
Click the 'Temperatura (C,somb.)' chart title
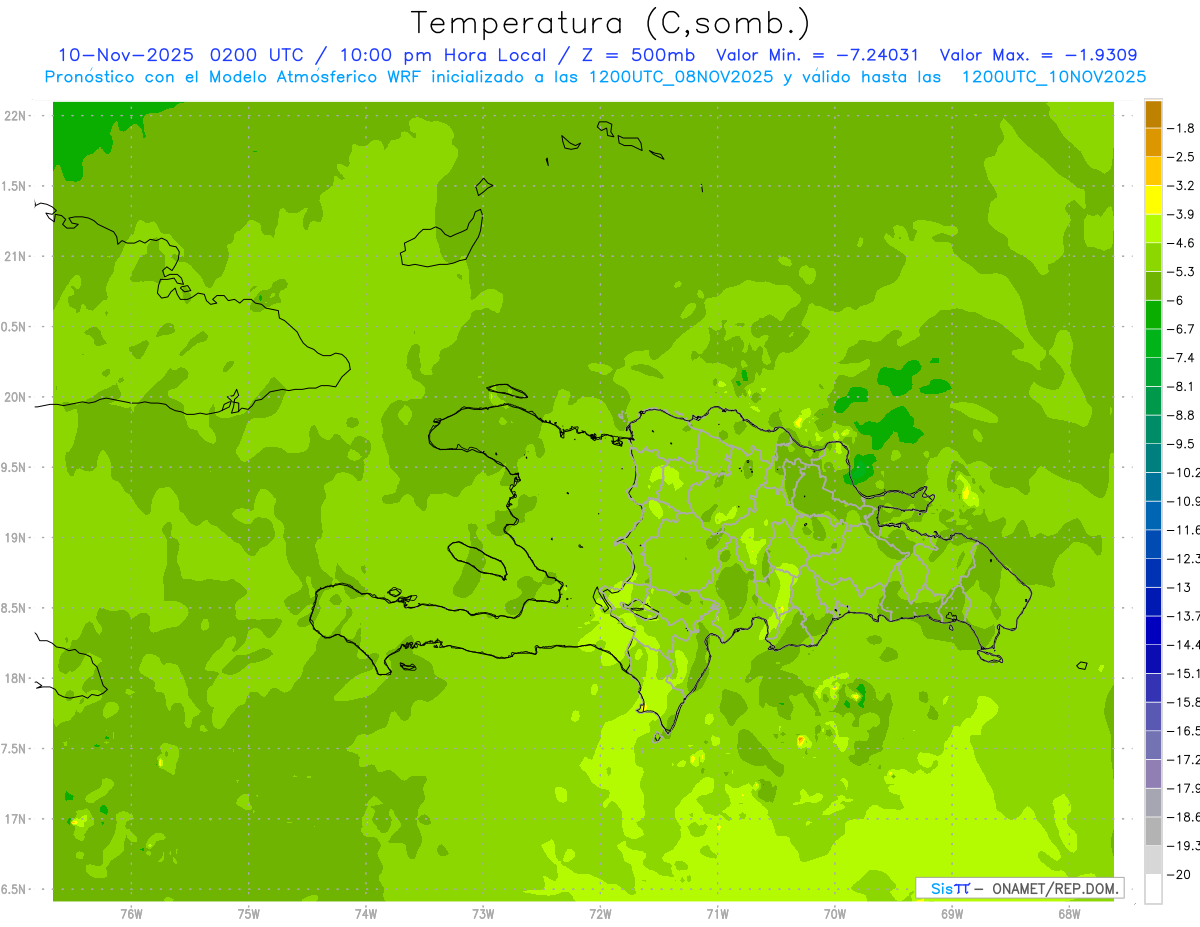click(611, 24)
